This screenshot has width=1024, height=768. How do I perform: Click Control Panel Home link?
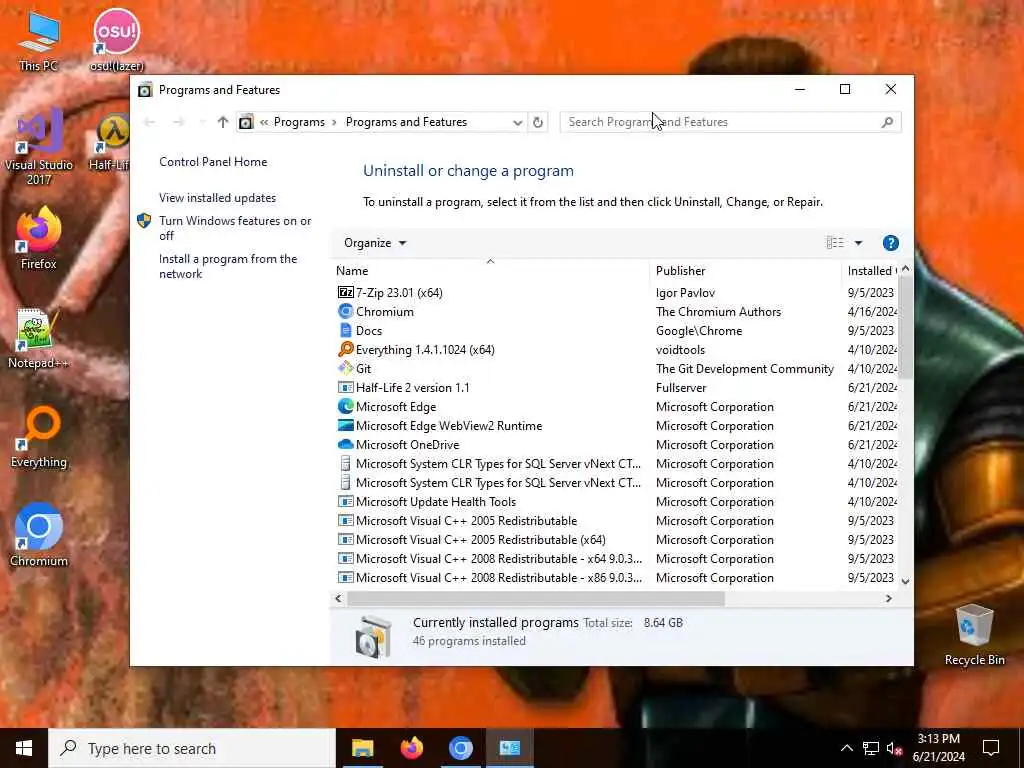coord(213,162)
